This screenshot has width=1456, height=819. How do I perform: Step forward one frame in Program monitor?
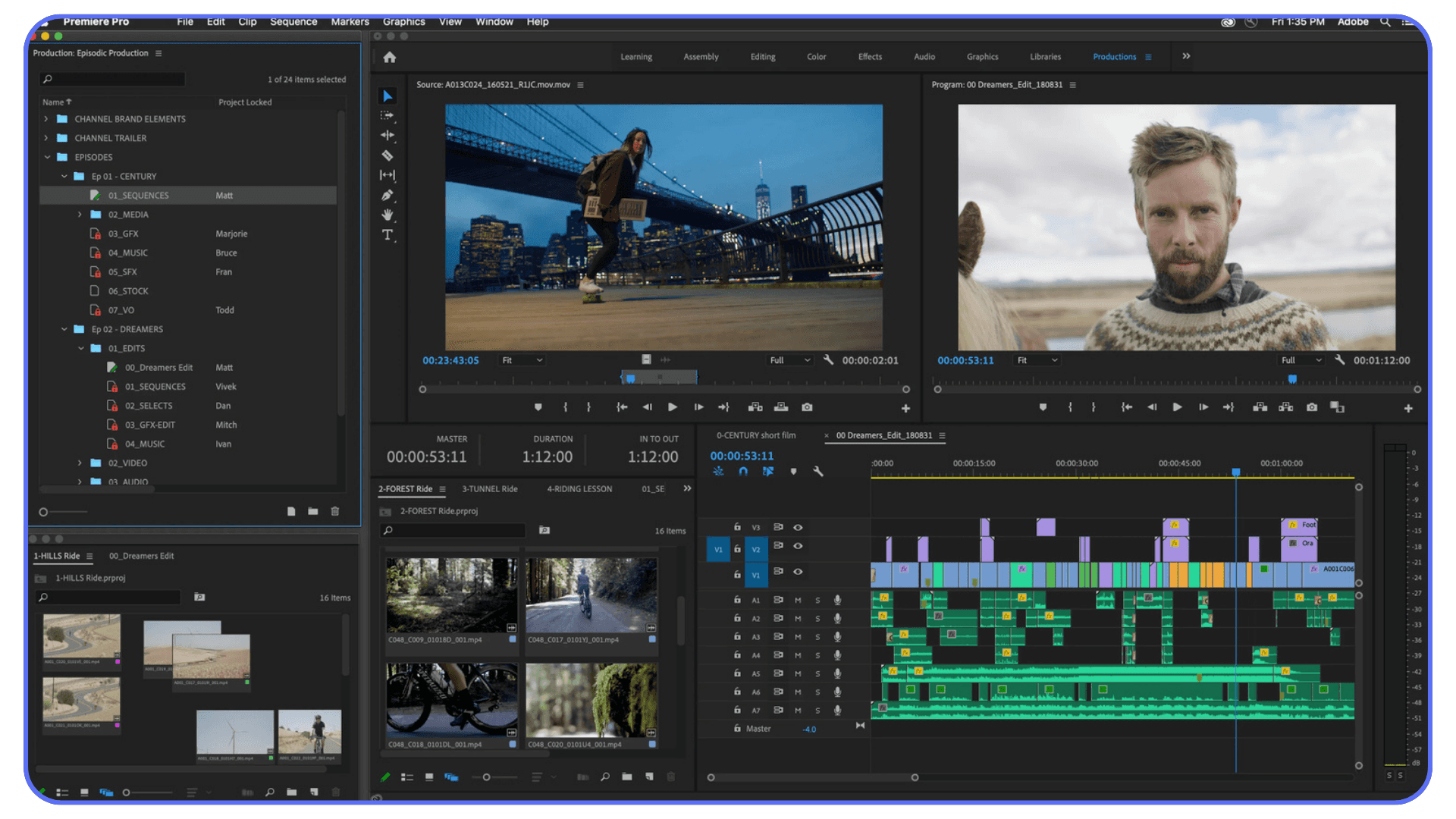(x=1203, y=407)
